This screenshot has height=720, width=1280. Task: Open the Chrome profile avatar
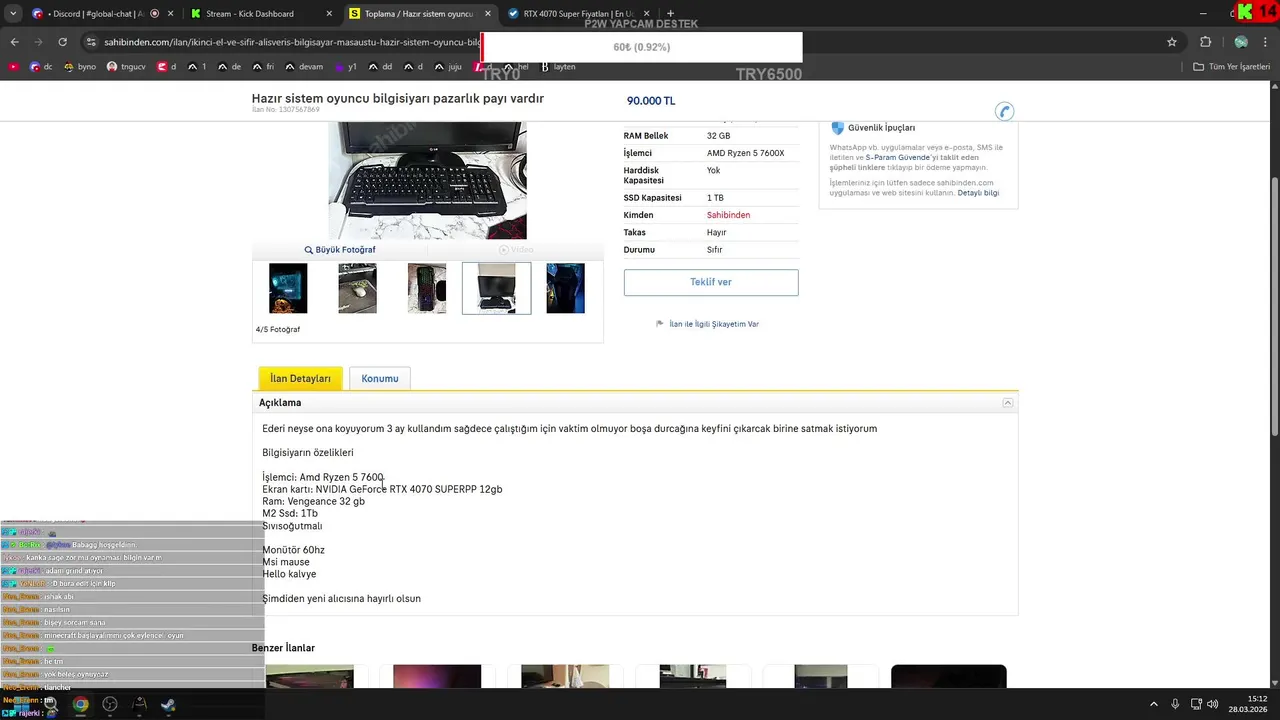(1241, 42)
